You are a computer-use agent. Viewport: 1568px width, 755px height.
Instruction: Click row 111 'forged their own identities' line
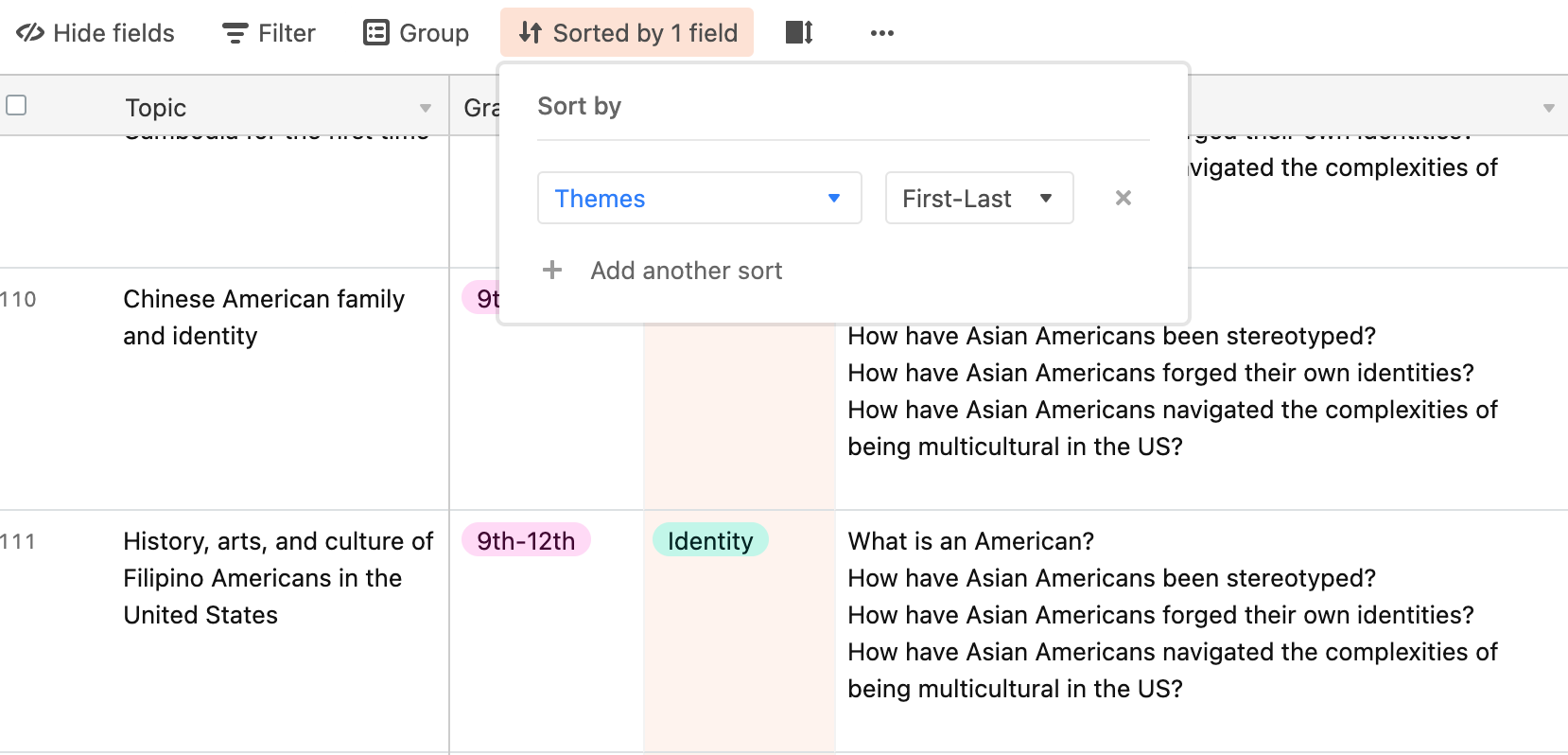pos(1160,615)
